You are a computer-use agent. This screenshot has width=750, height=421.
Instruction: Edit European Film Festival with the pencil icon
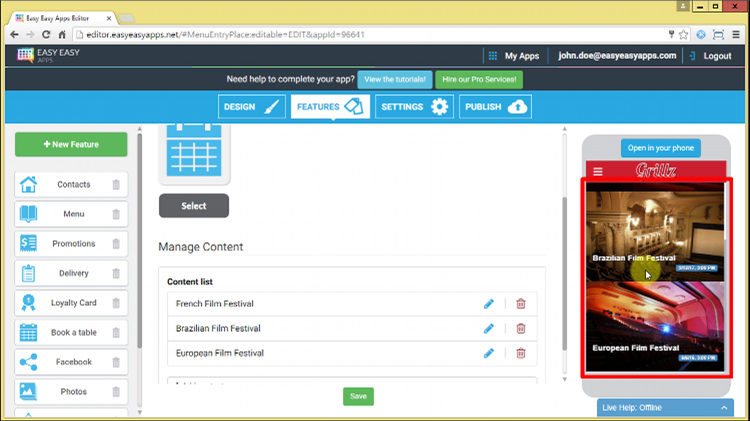pyautogui.click(x=488, y=354)
